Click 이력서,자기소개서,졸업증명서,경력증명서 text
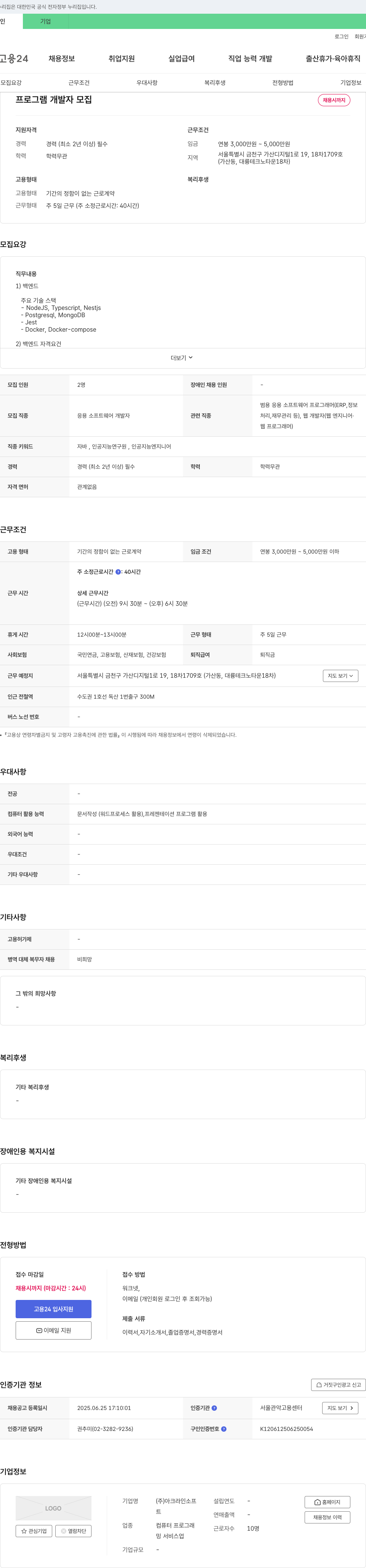 (x=172, y=1332)
